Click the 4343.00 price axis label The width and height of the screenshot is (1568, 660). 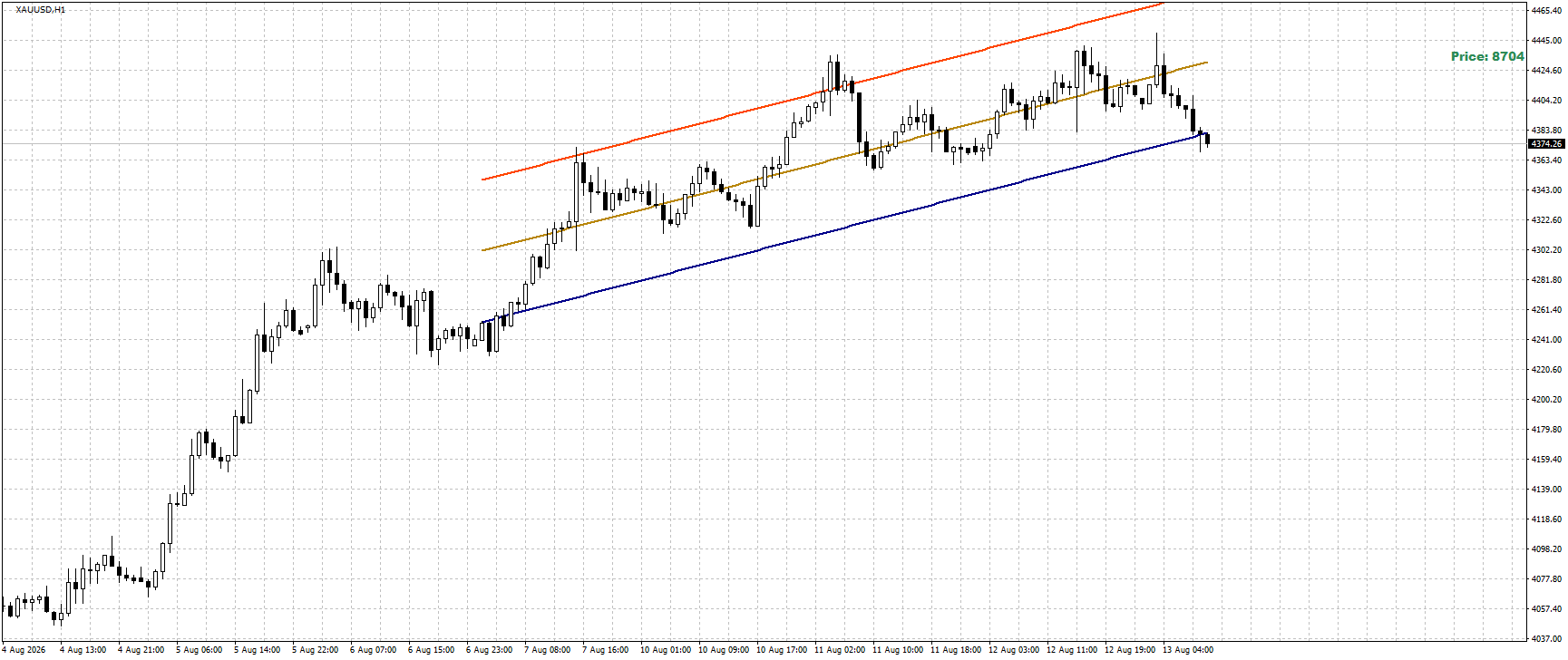[1546, 190]
